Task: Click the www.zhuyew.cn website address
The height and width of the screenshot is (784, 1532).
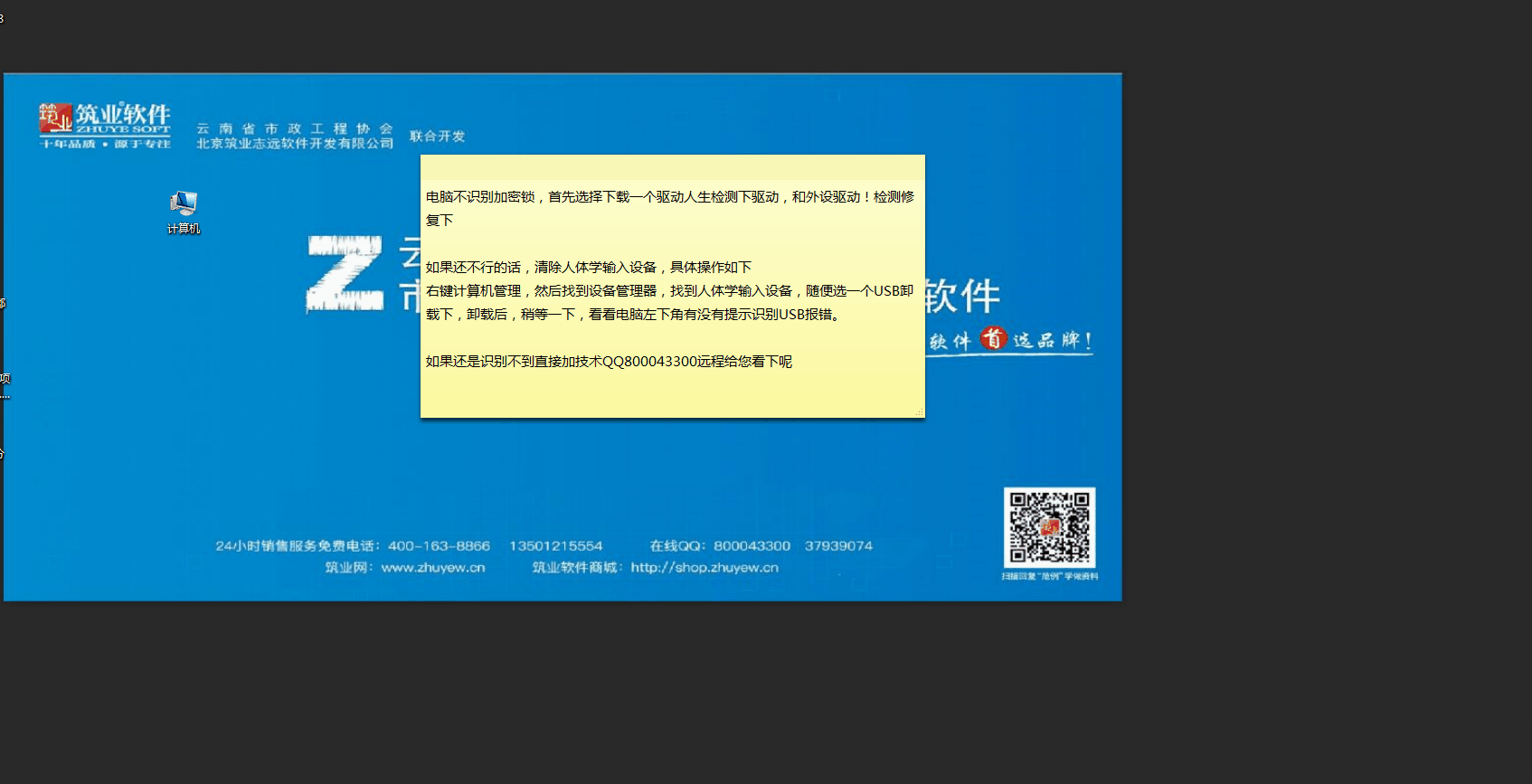Action: point(433,568)
